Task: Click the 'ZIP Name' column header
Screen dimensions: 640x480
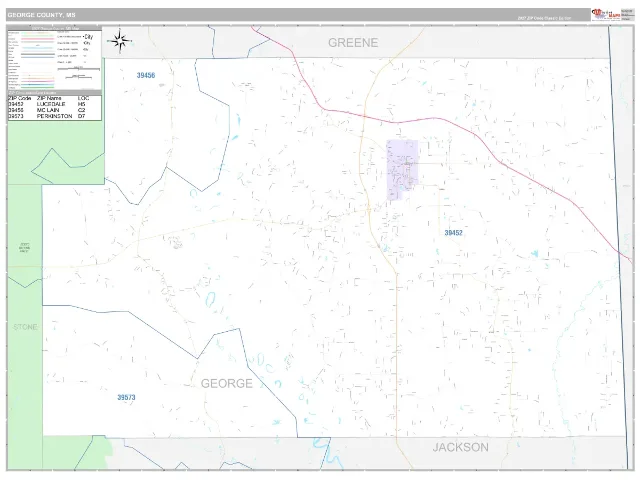Action: (49, 98)
